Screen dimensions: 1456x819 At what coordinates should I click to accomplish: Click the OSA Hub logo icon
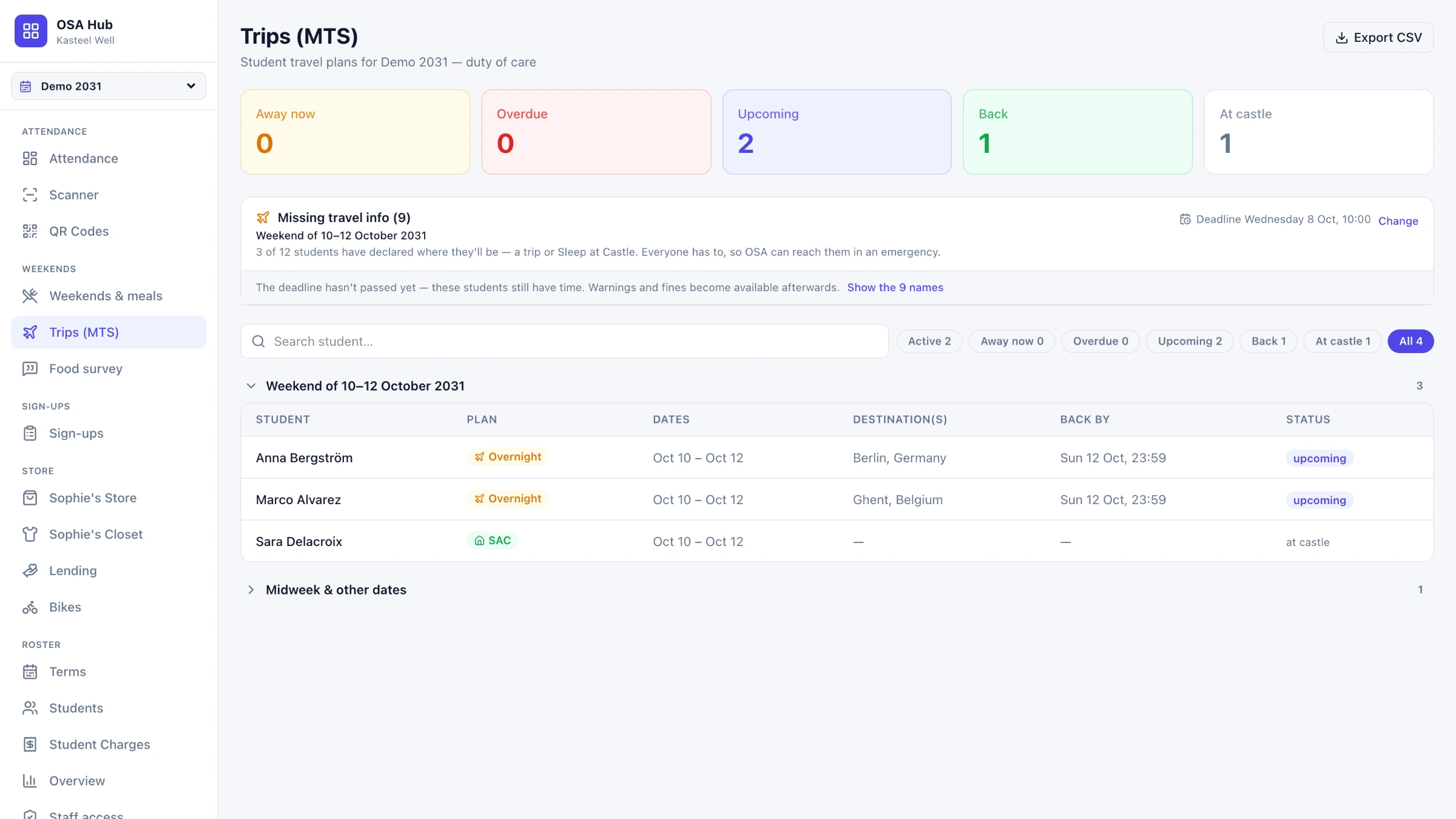pos(30,31)
